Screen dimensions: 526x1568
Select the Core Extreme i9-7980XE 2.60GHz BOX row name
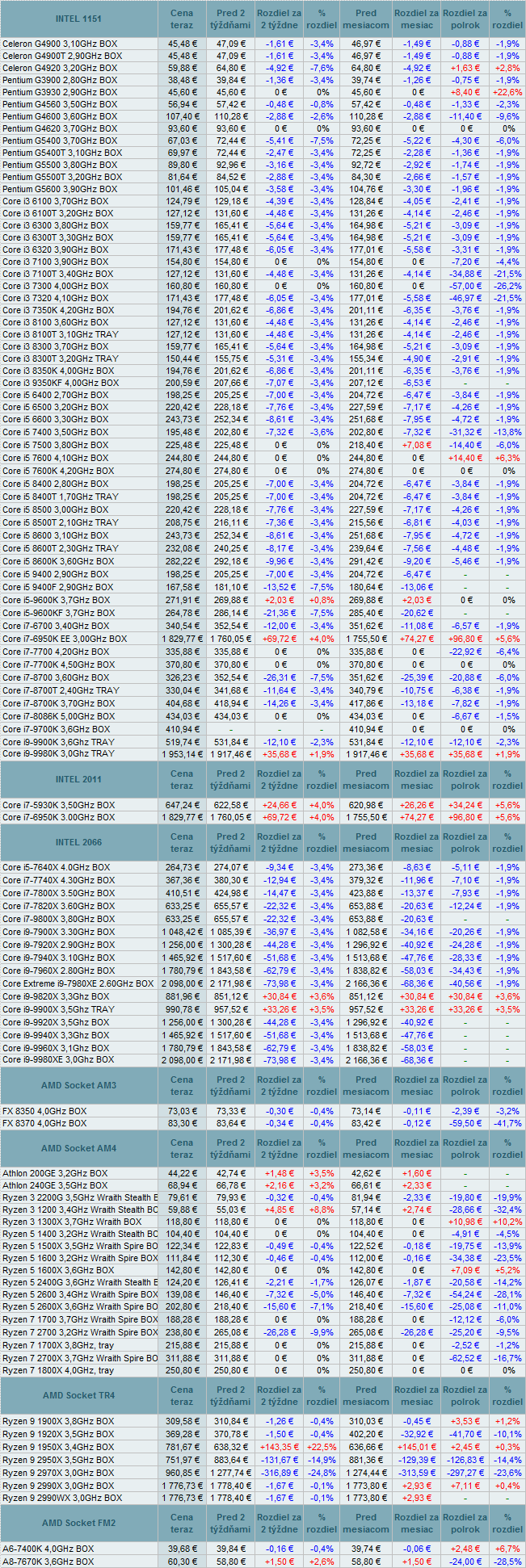coord(78,984)
